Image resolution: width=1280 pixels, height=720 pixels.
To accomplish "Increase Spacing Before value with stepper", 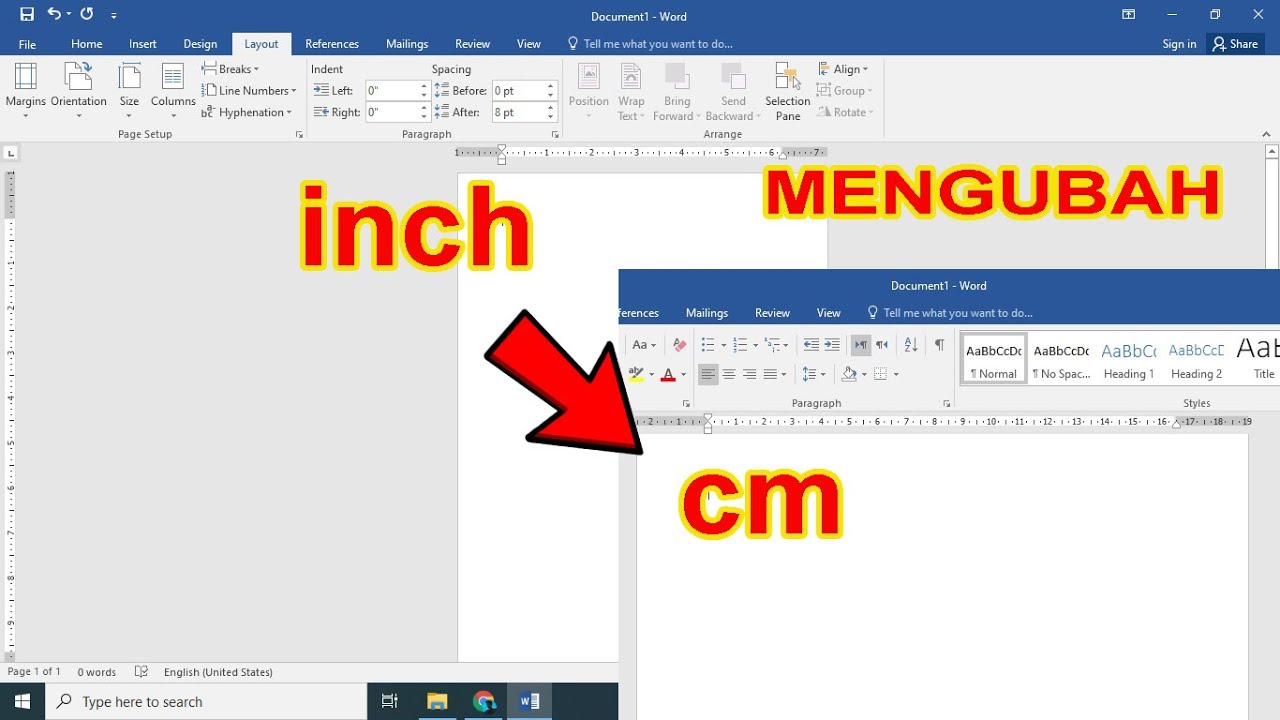I will [551, 86].
